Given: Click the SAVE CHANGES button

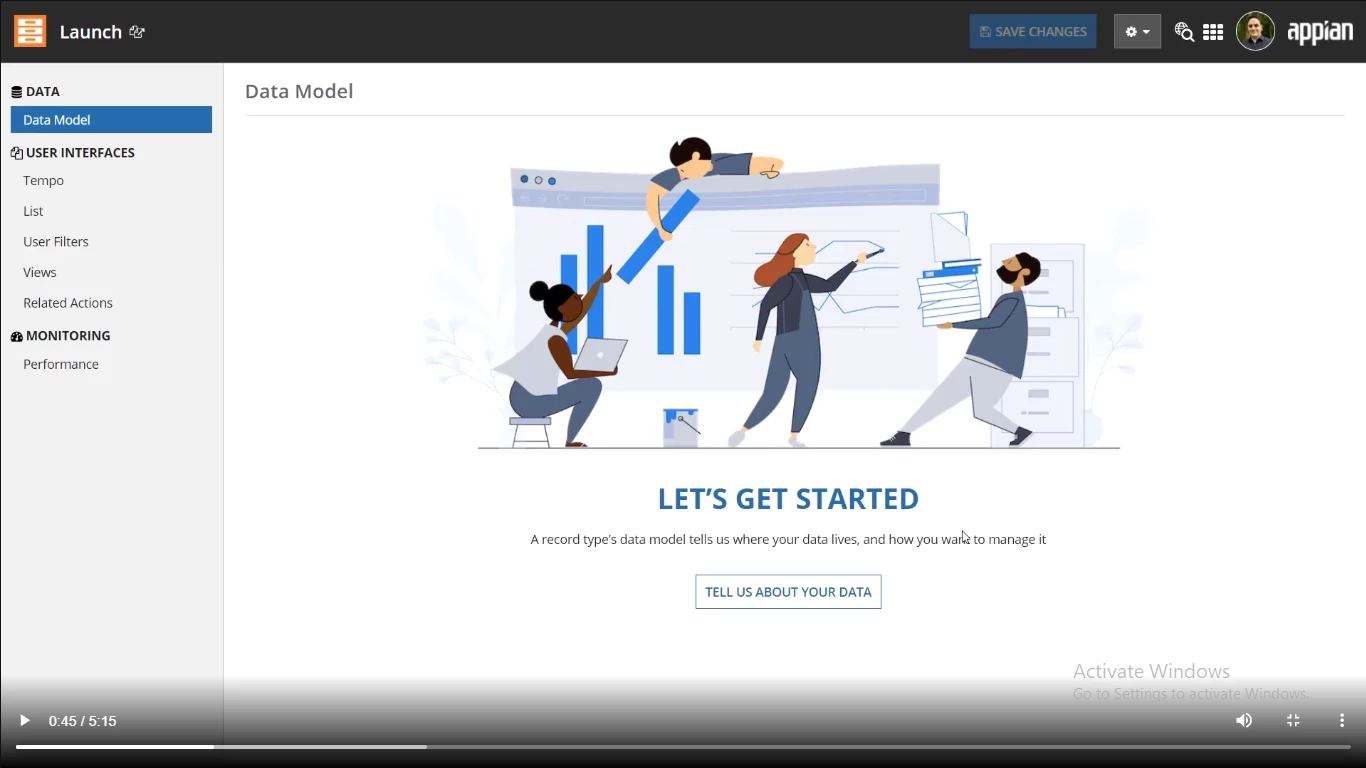Looking at the screenshot, I should (1033, 32).
